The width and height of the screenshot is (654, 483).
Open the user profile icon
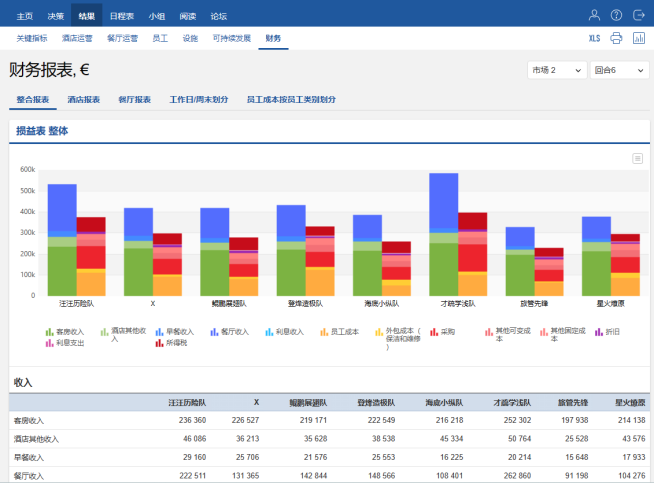pyautogui.click(x=594, y=15)
